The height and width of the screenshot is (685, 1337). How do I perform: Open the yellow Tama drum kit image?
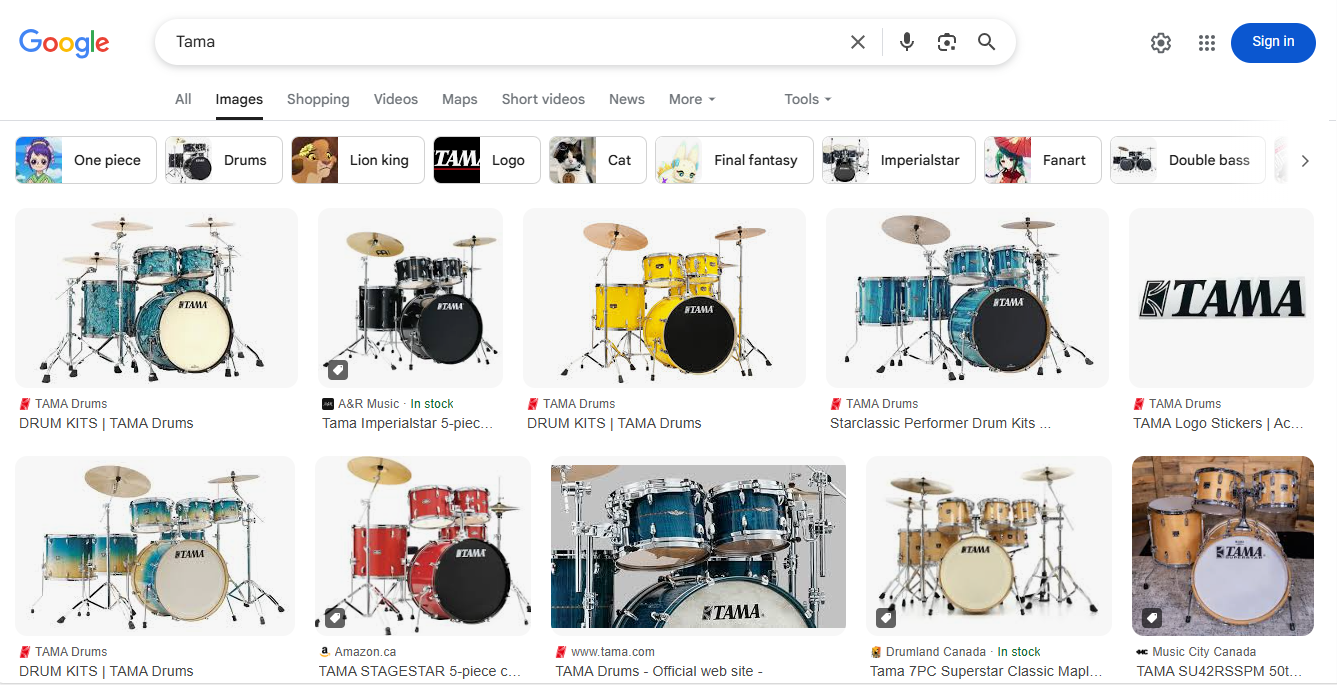664,298
